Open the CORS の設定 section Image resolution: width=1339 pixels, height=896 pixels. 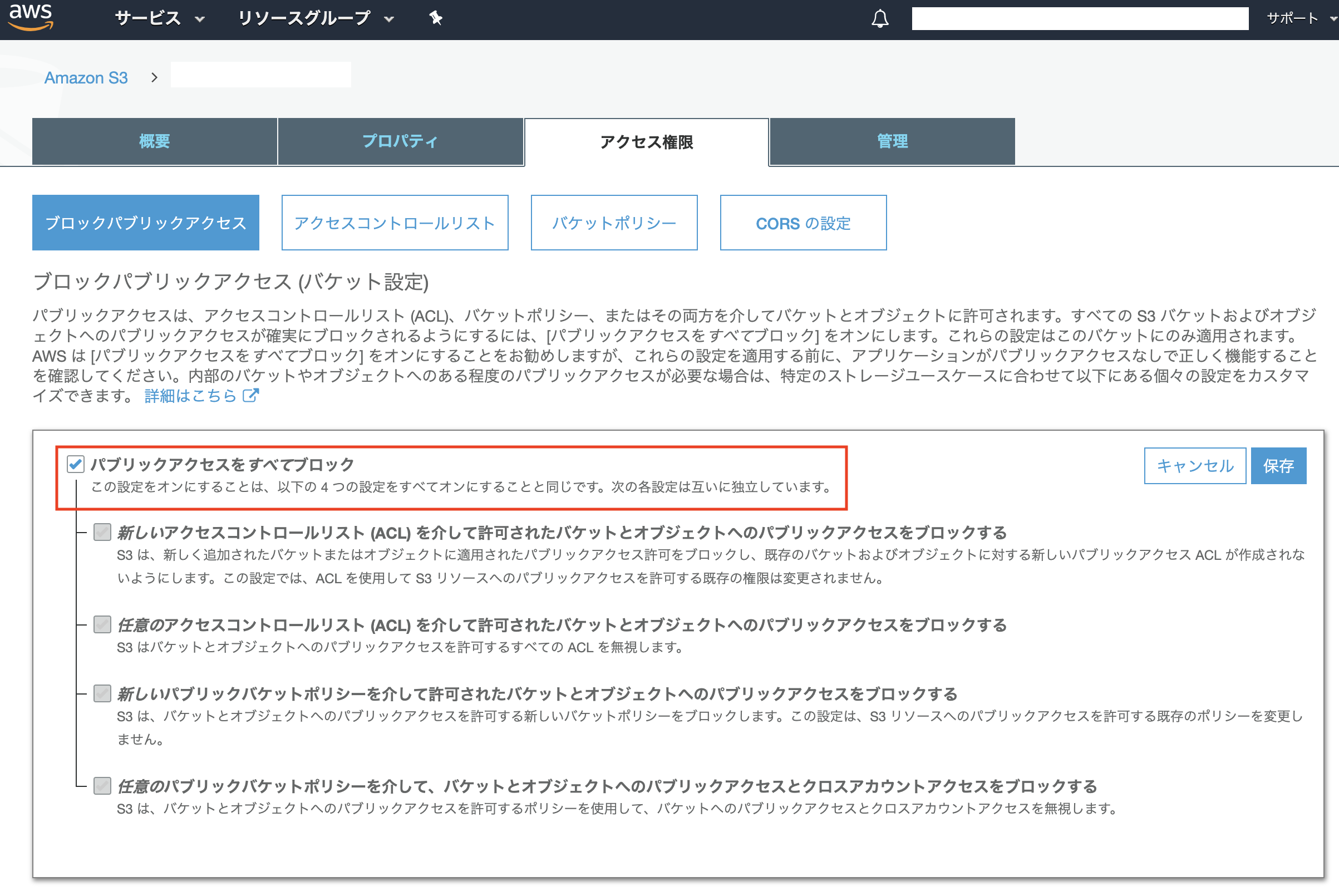[803, 222]
